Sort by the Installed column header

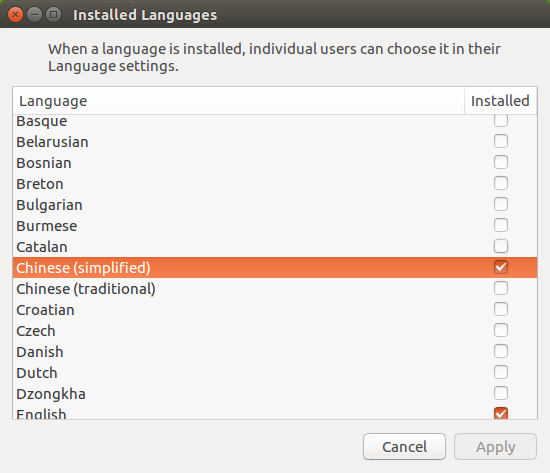point(501,101)
